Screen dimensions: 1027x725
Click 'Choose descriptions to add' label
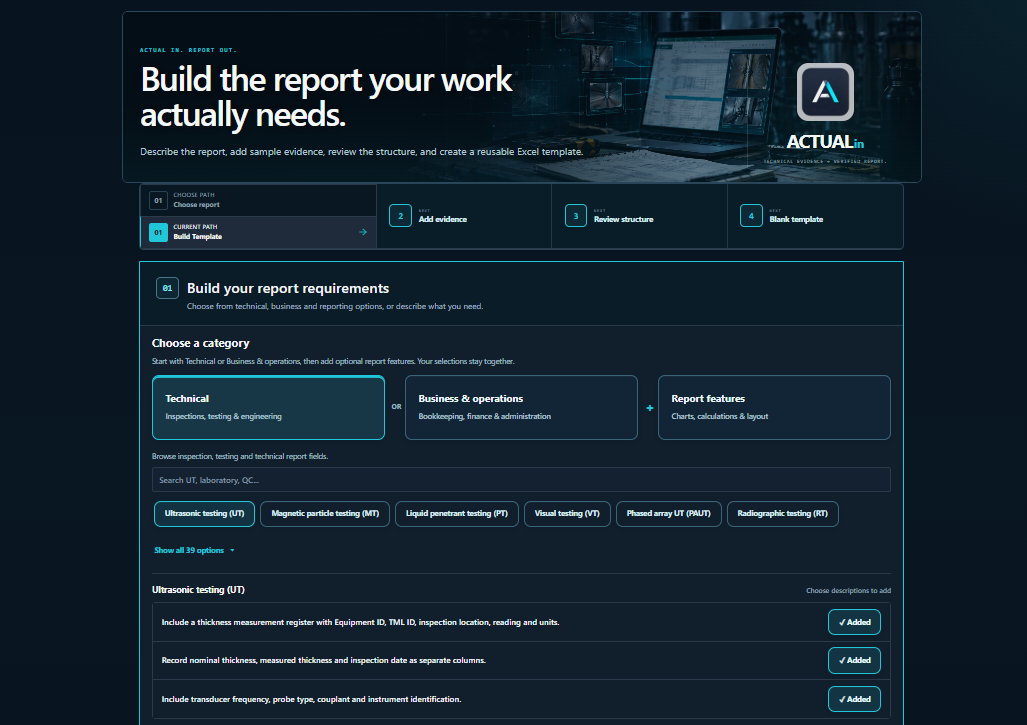point(848,591)
